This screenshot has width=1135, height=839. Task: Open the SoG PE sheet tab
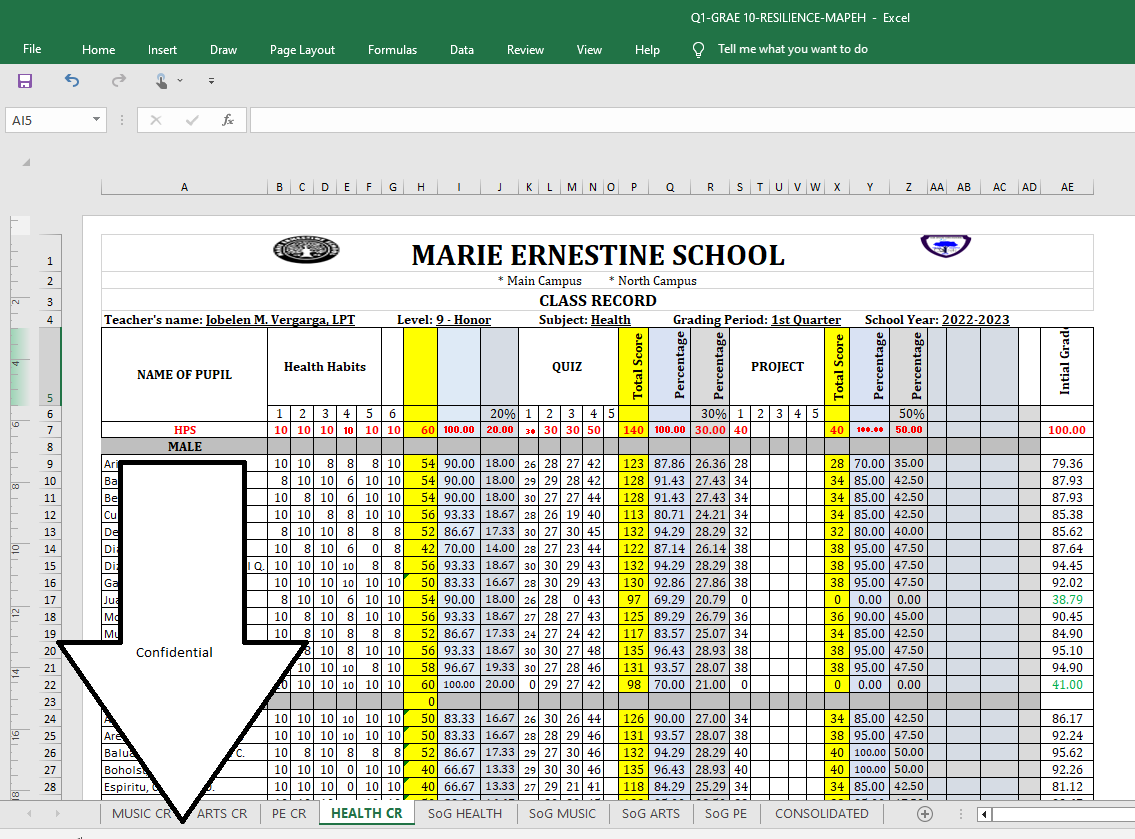pos(725,814)
